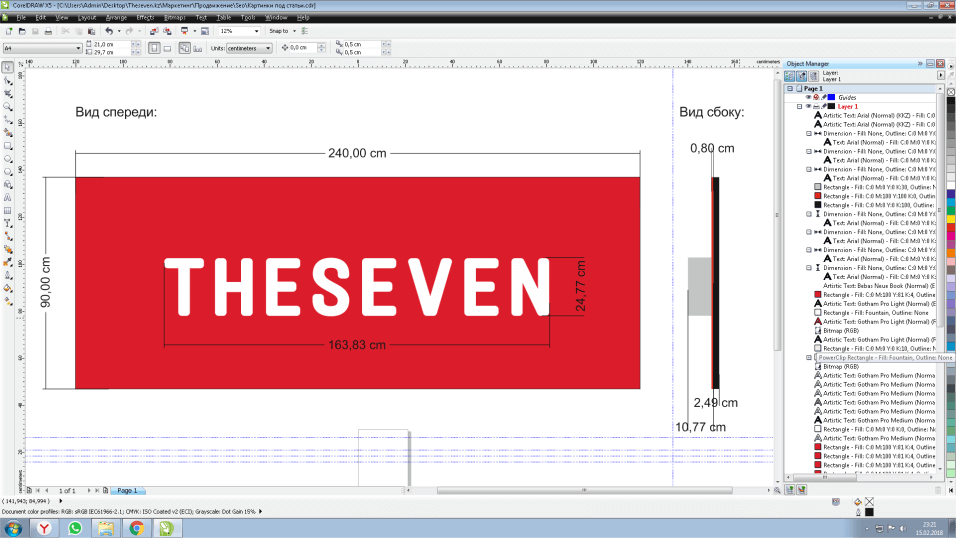Select the Freehand curve tool

(8, 120)
